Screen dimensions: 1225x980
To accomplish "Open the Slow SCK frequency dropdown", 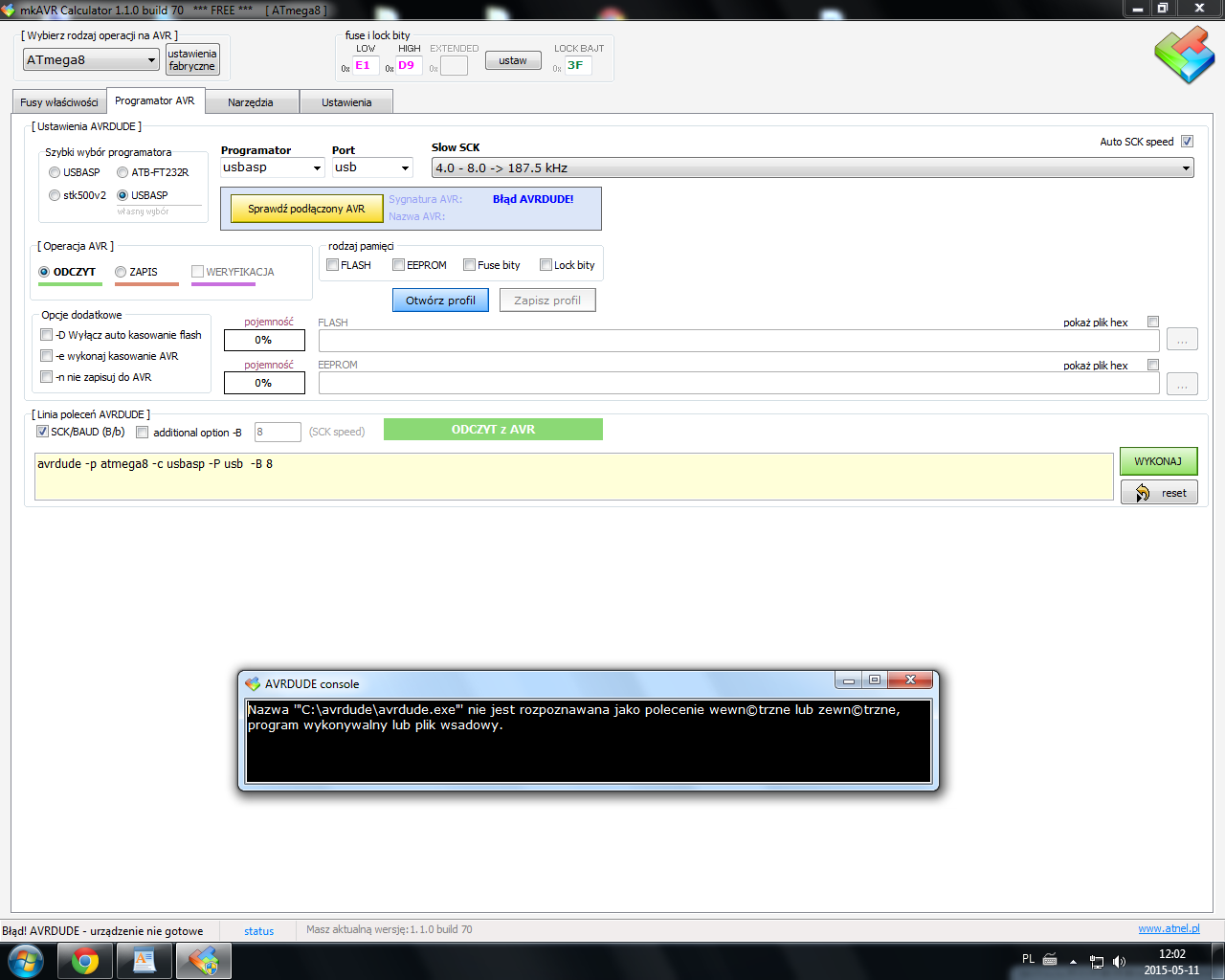I will point(812,167).
